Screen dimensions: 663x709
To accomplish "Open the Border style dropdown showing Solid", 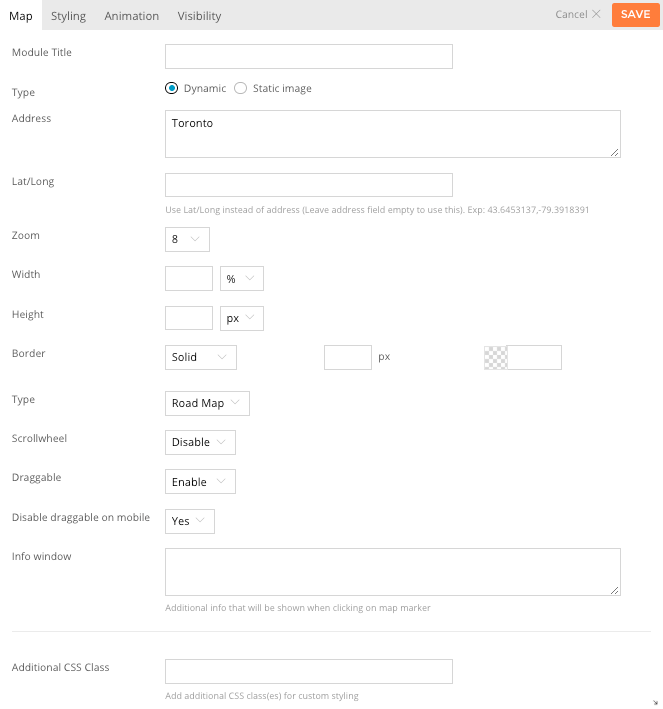I will tap(201, 357).
